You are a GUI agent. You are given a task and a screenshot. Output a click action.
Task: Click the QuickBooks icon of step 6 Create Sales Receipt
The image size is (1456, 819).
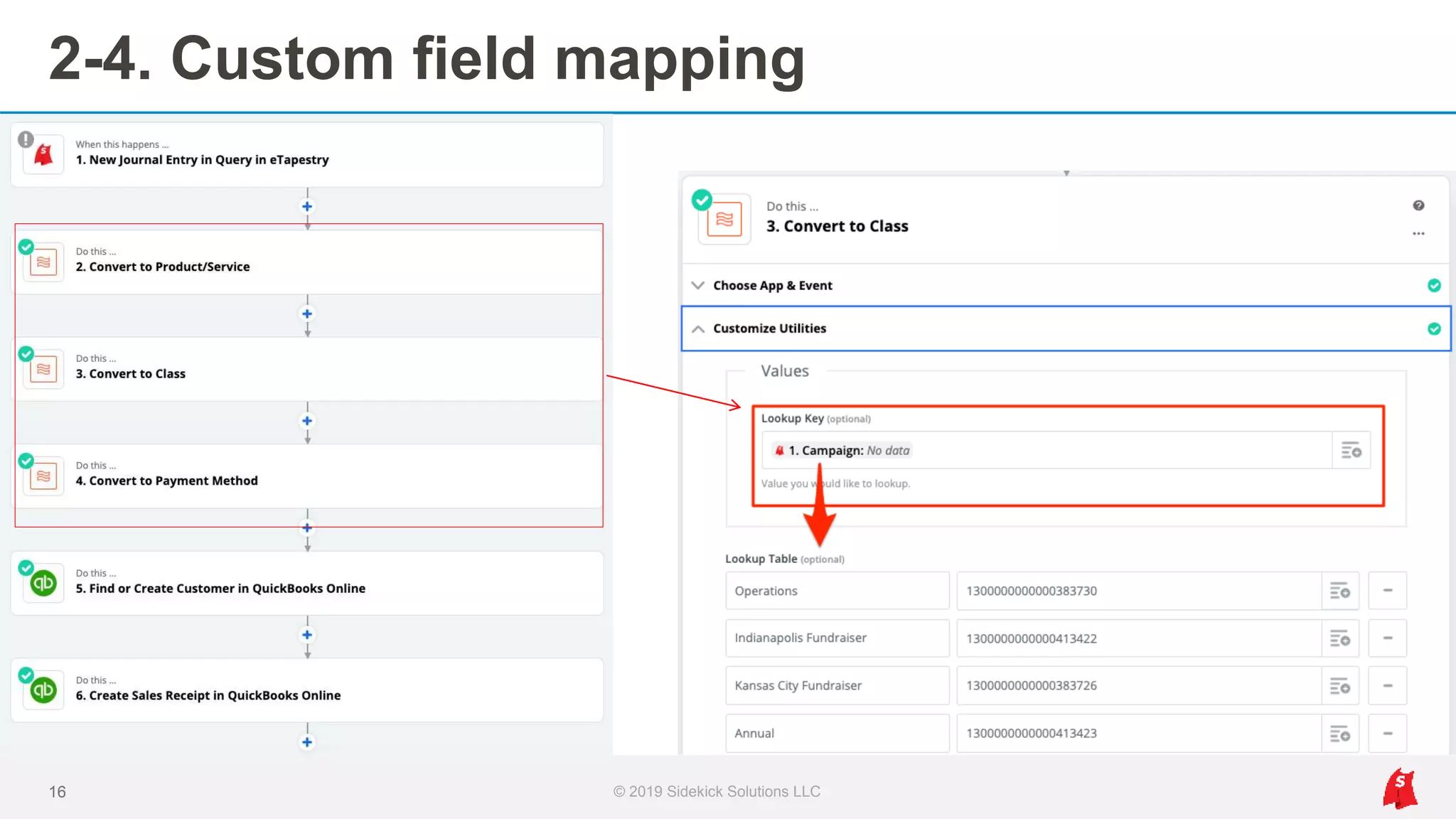[43, 690]
